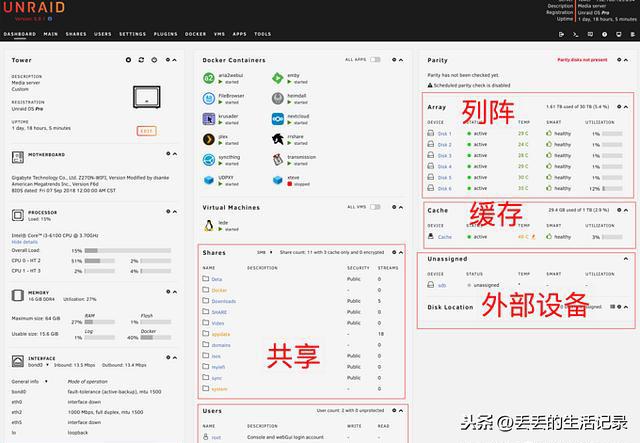
Task: Click the Hide details link under Processor
Action: tap(24, 242)
